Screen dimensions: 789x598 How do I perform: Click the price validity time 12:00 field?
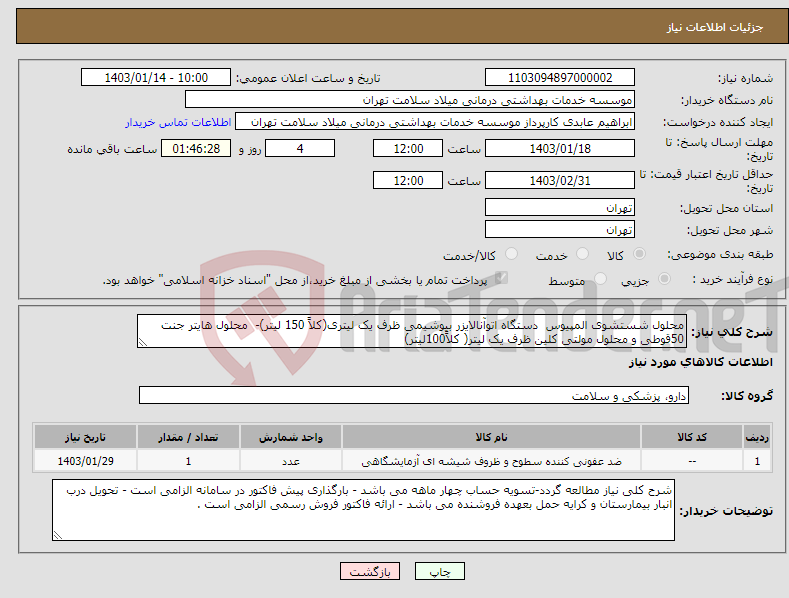408,180
